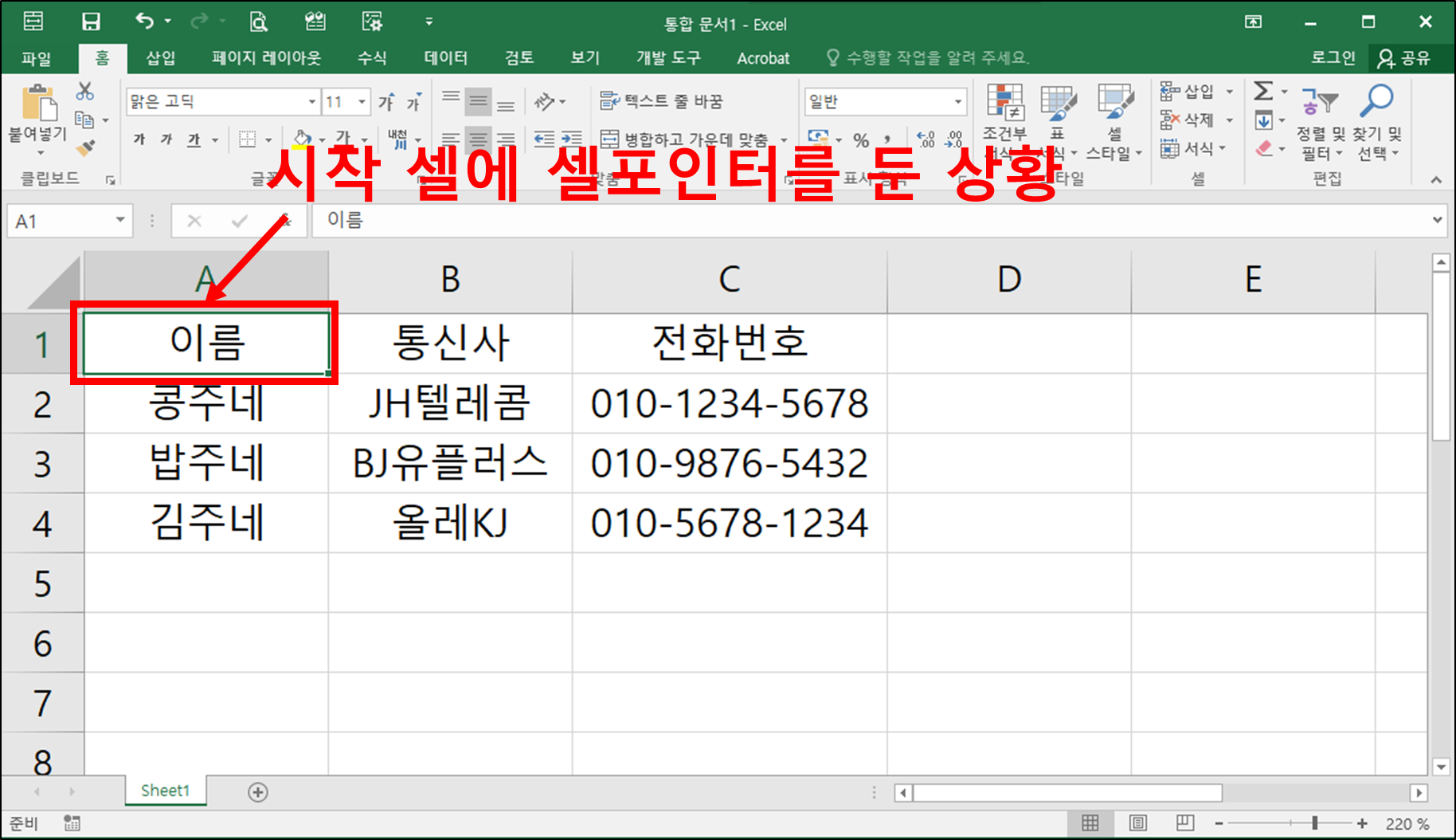Image resolution: width=1456 pixels, height=840 pixels.
Task: Click the tell me search field
Action: pos(928,58)
